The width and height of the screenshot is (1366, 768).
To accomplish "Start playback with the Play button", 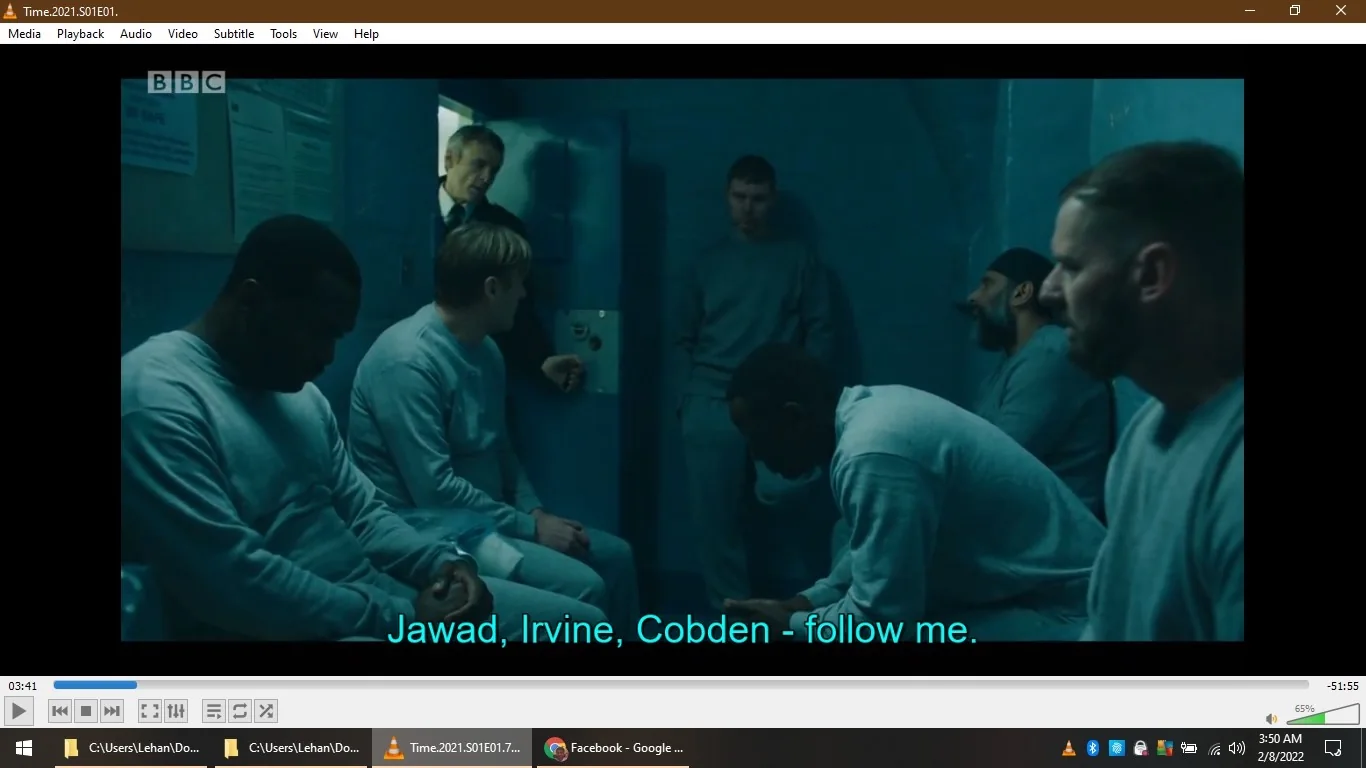I will click(19, 711).
